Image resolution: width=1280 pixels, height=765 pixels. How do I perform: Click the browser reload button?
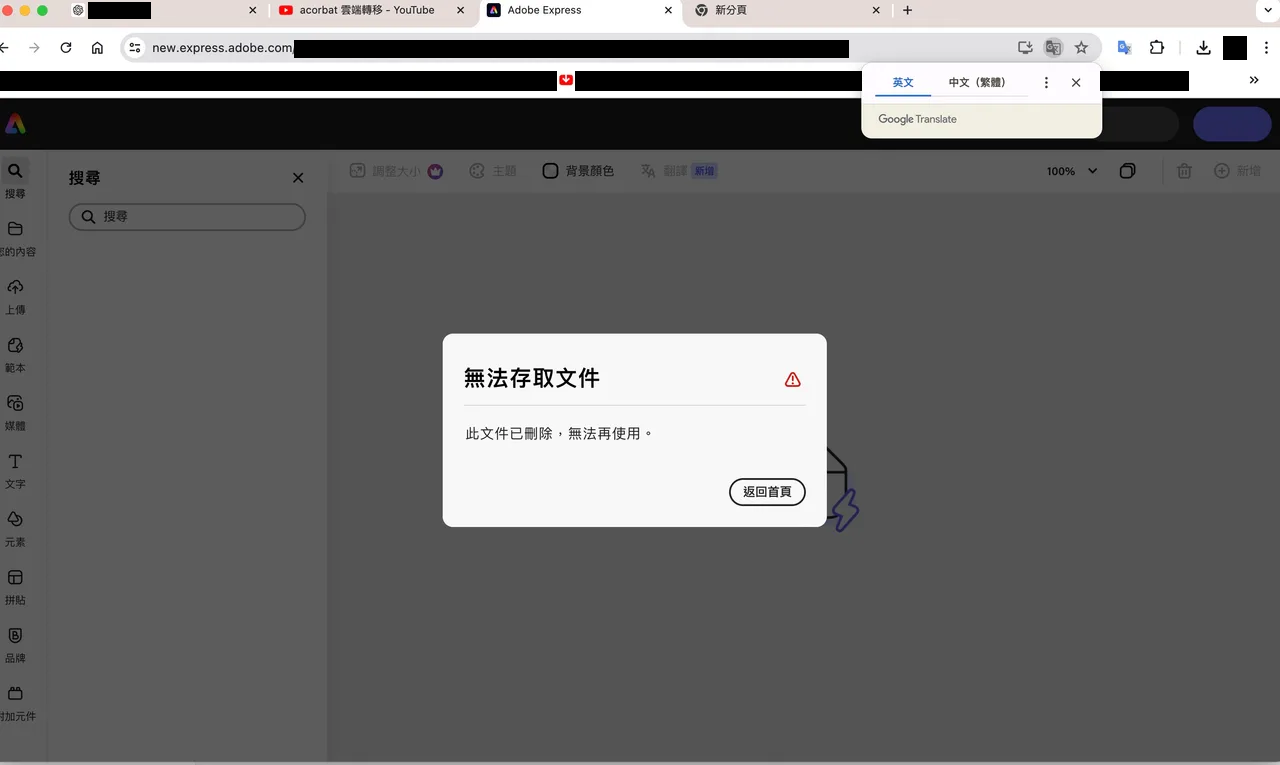point(66,48)
